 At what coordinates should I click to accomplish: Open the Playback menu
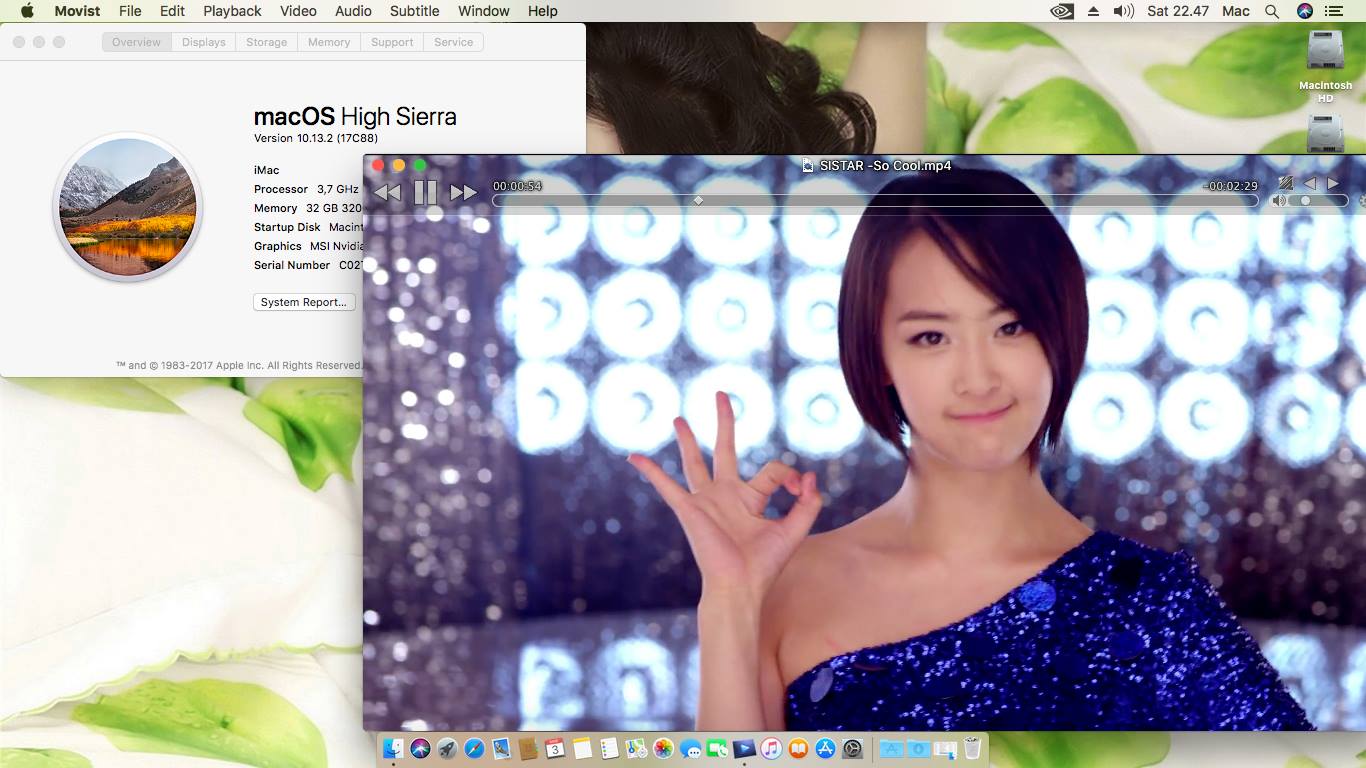pyautogui.click(x=232, y=11)
